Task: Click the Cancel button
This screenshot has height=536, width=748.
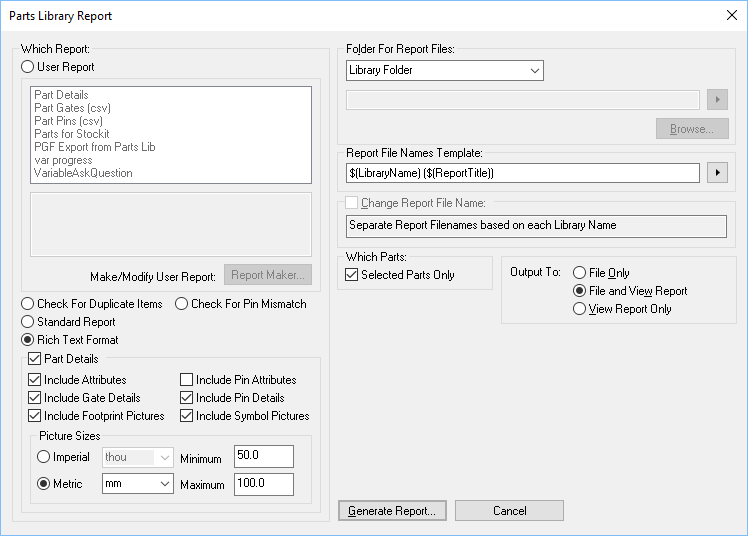Action: 509,511
